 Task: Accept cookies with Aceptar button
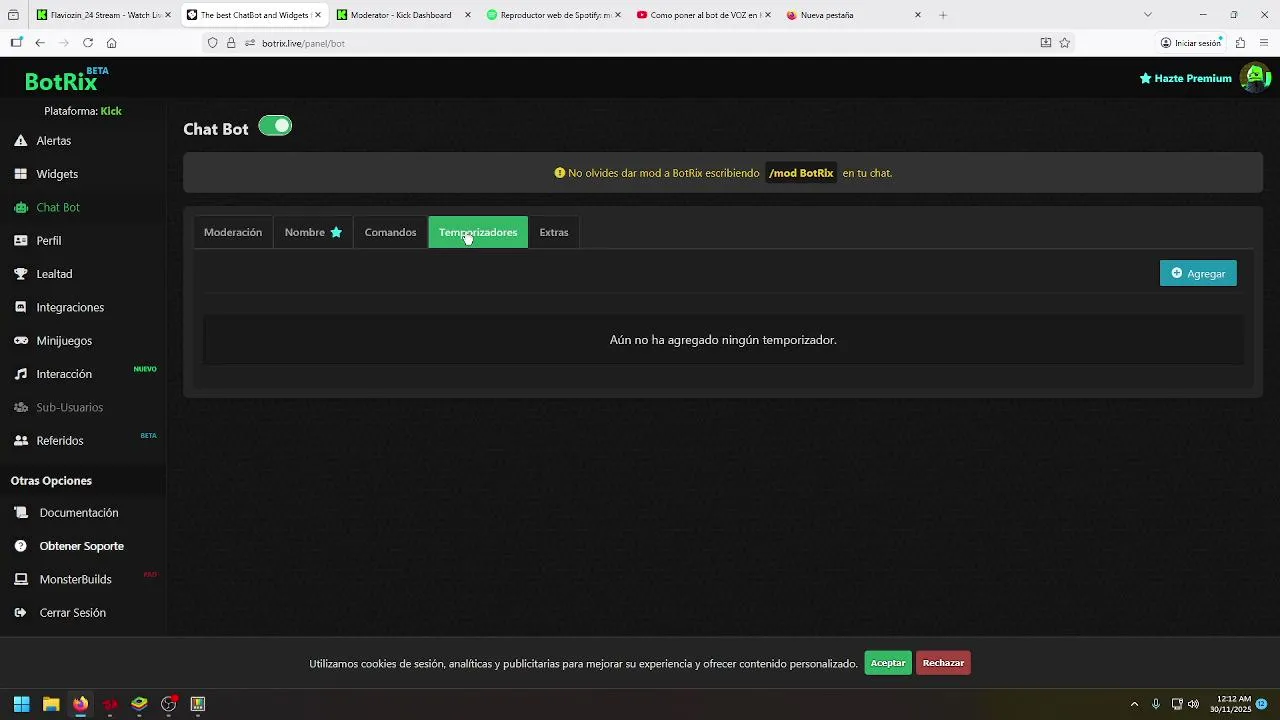coord(888,663)
